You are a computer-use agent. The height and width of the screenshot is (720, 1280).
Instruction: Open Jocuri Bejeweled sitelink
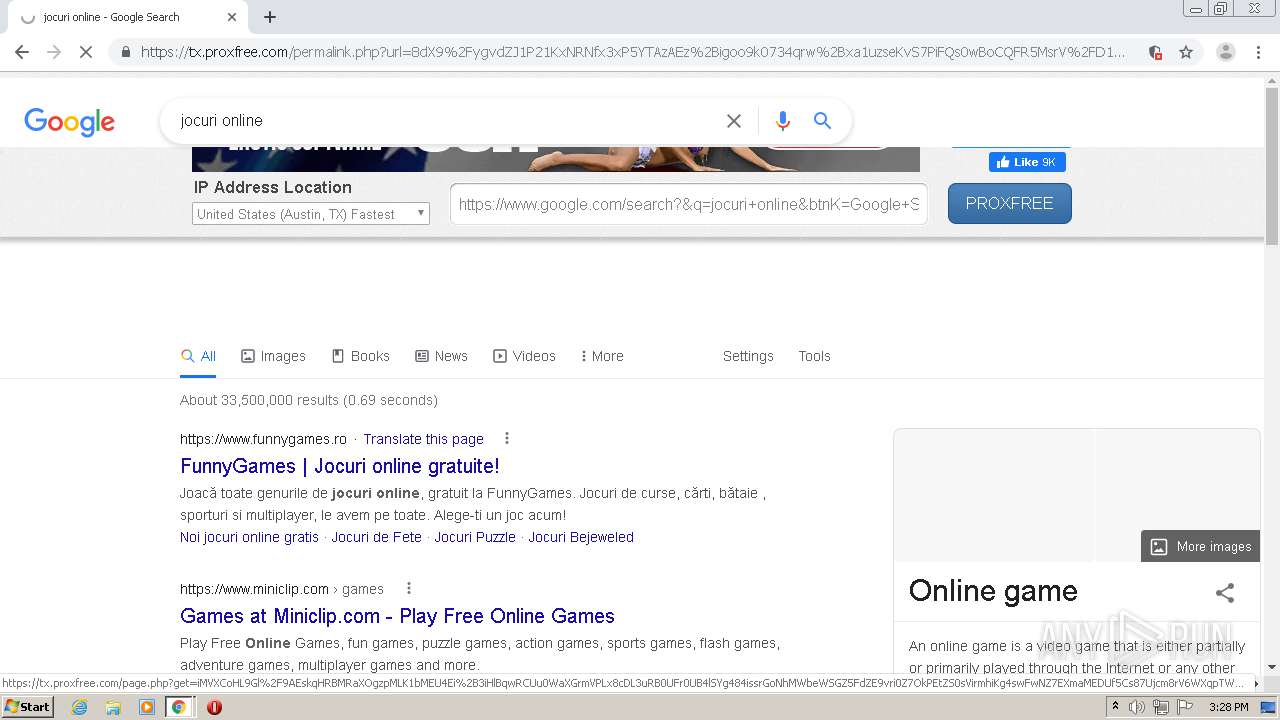coord(581,537)
